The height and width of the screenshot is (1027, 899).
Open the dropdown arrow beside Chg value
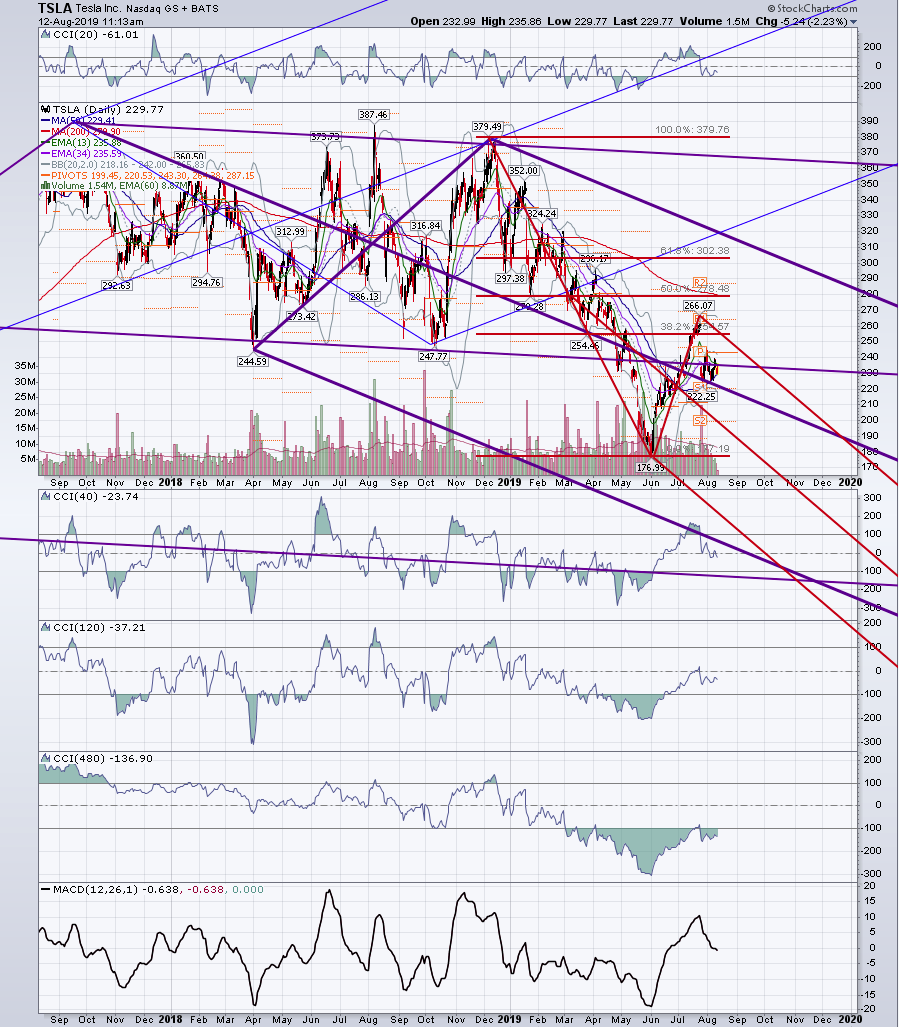click(x=853, y=22)
